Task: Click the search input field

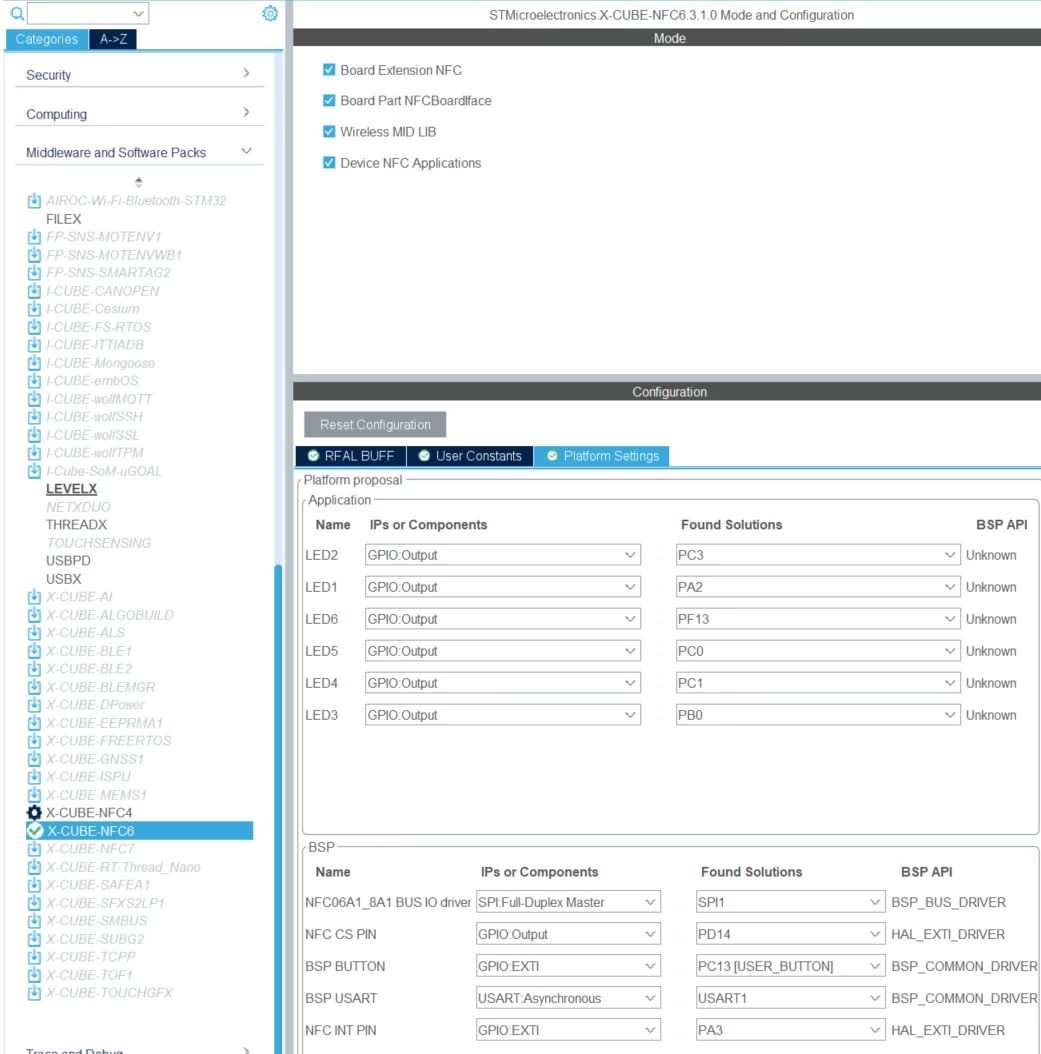Action: (87, 13)
